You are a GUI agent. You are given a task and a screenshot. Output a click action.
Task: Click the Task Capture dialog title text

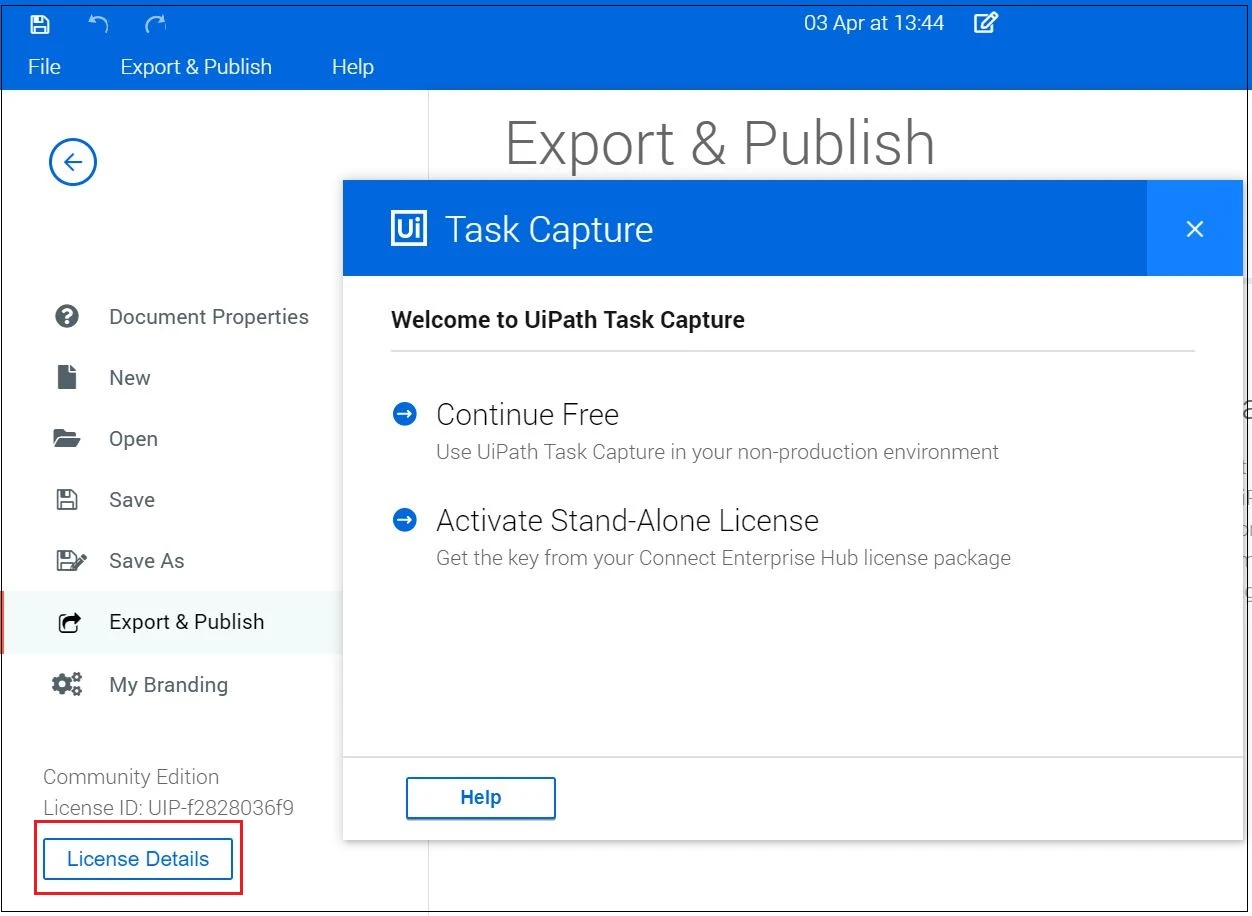pos(549,229)
